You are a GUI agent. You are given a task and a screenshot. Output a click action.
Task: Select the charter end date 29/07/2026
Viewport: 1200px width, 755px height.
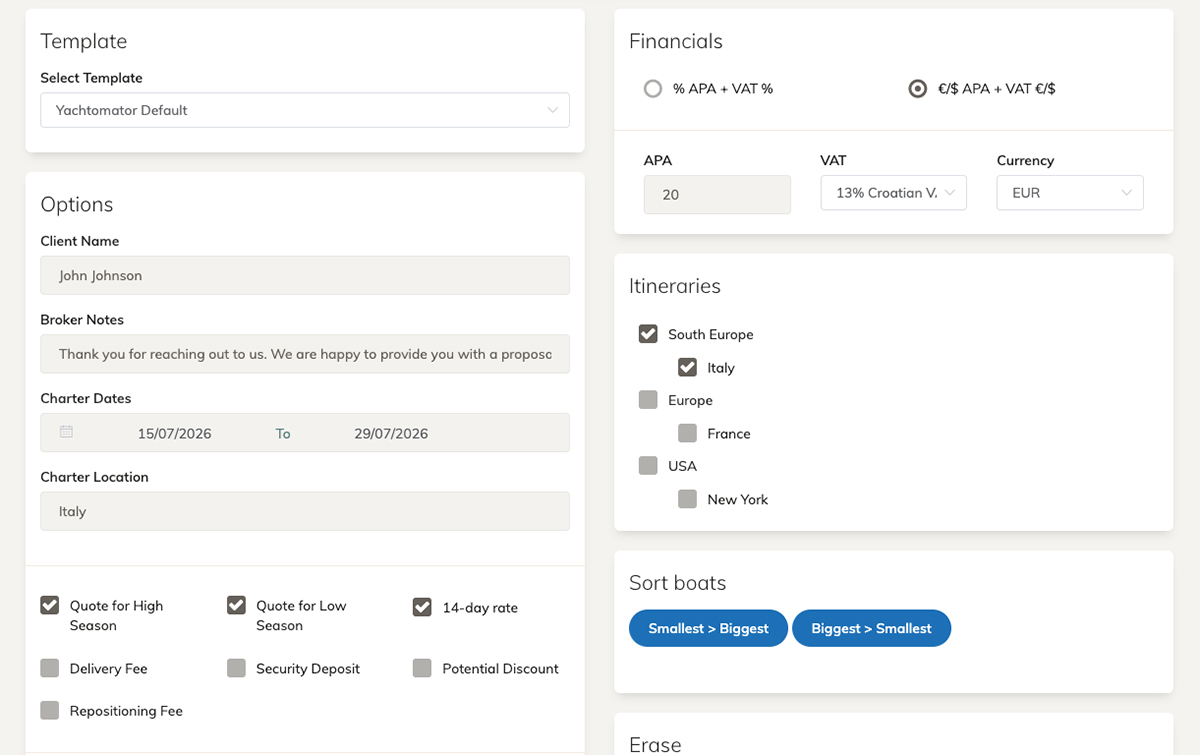[x=391, y=433]
